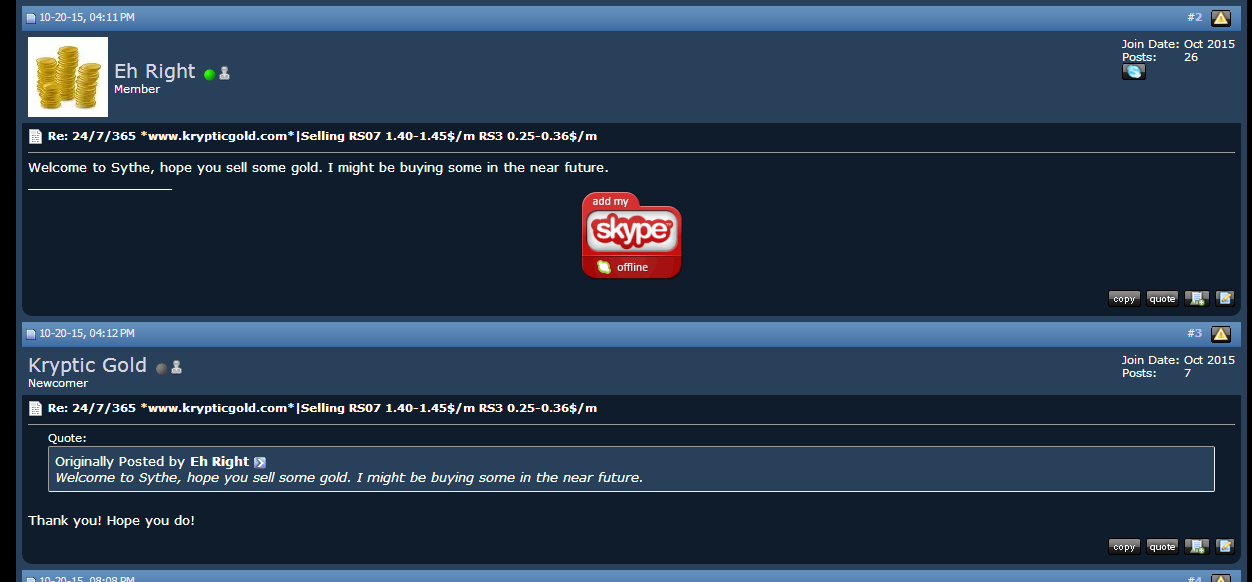Open the Kryptic Gold username menu

click(x=88, y=365)
